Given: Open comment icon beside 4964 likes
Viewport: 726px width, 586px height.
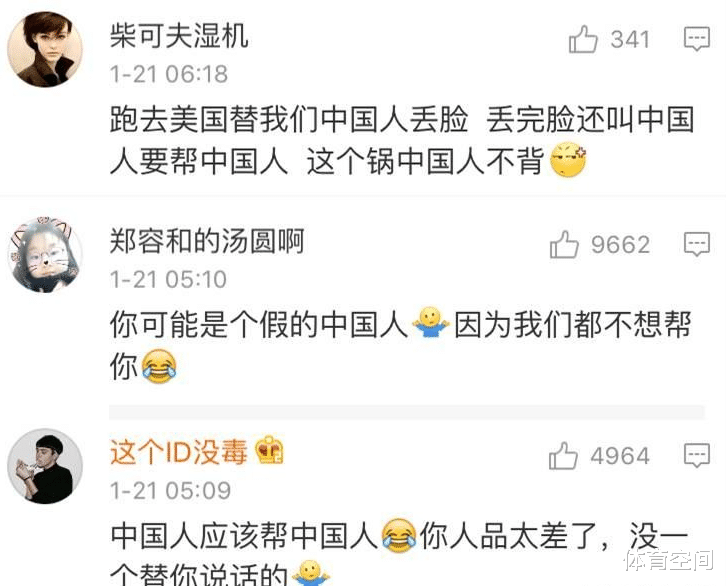Looking at the screenshot, I should (697, 455).
